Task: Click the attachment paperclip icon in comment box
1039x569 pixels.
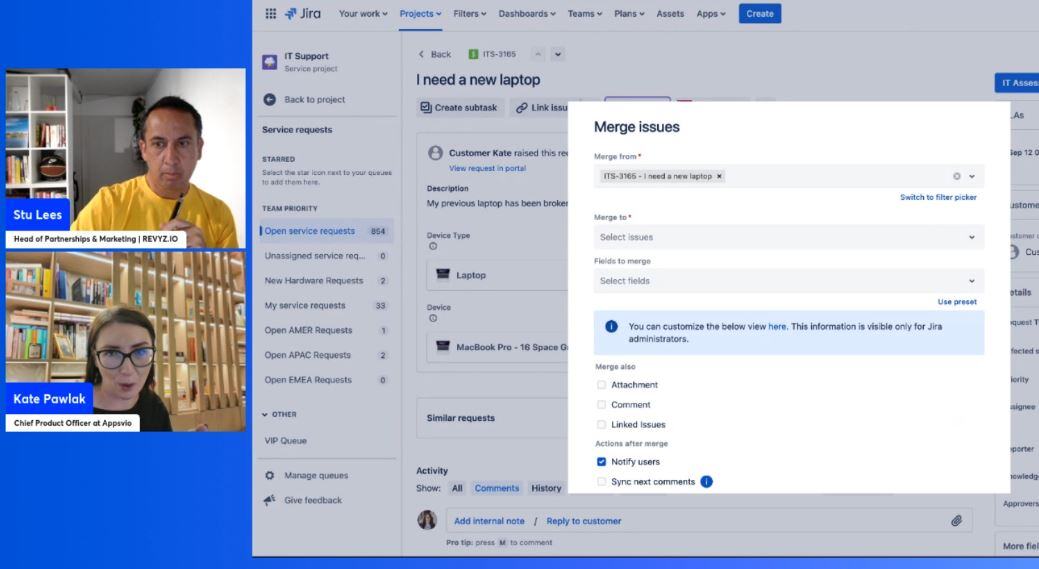Action: (x=956, y=521)
